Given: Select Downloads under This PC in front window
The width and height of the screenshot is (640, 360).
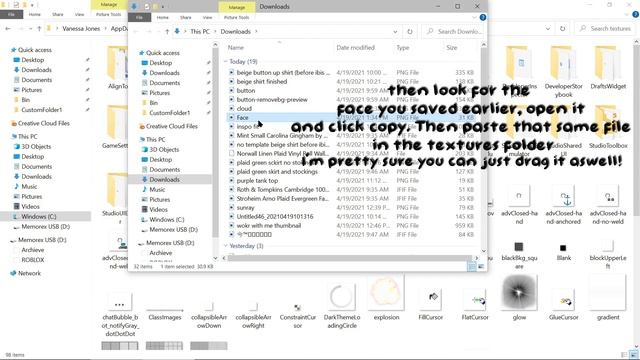Looking at the screenshot, I should (x=164, y=180).
